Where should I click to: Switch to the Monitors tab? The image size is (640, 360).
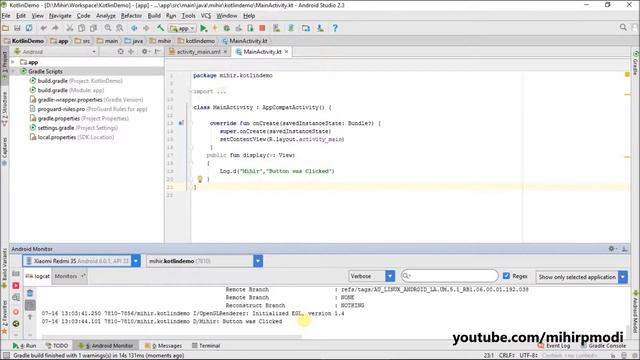pos(70,276)
